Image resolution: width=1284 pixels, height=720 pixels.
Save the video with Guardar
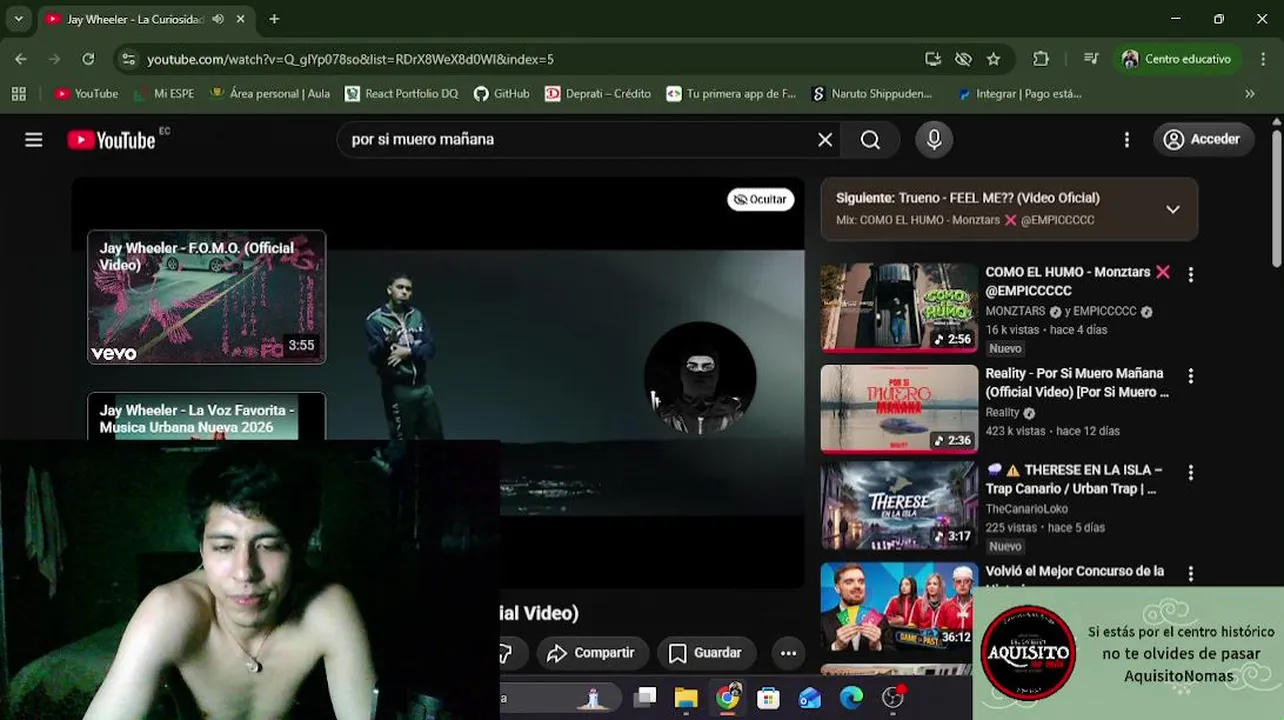pos(706,653)
